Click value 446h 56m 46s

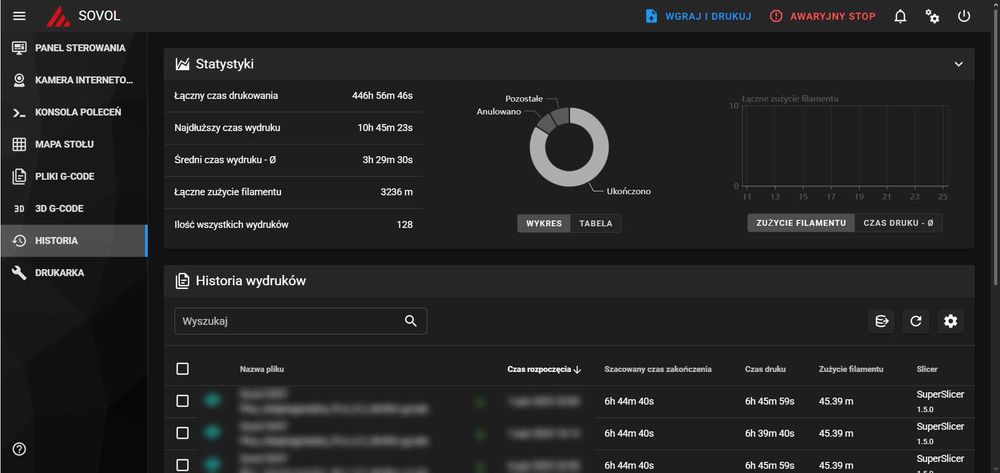point(382,96)
